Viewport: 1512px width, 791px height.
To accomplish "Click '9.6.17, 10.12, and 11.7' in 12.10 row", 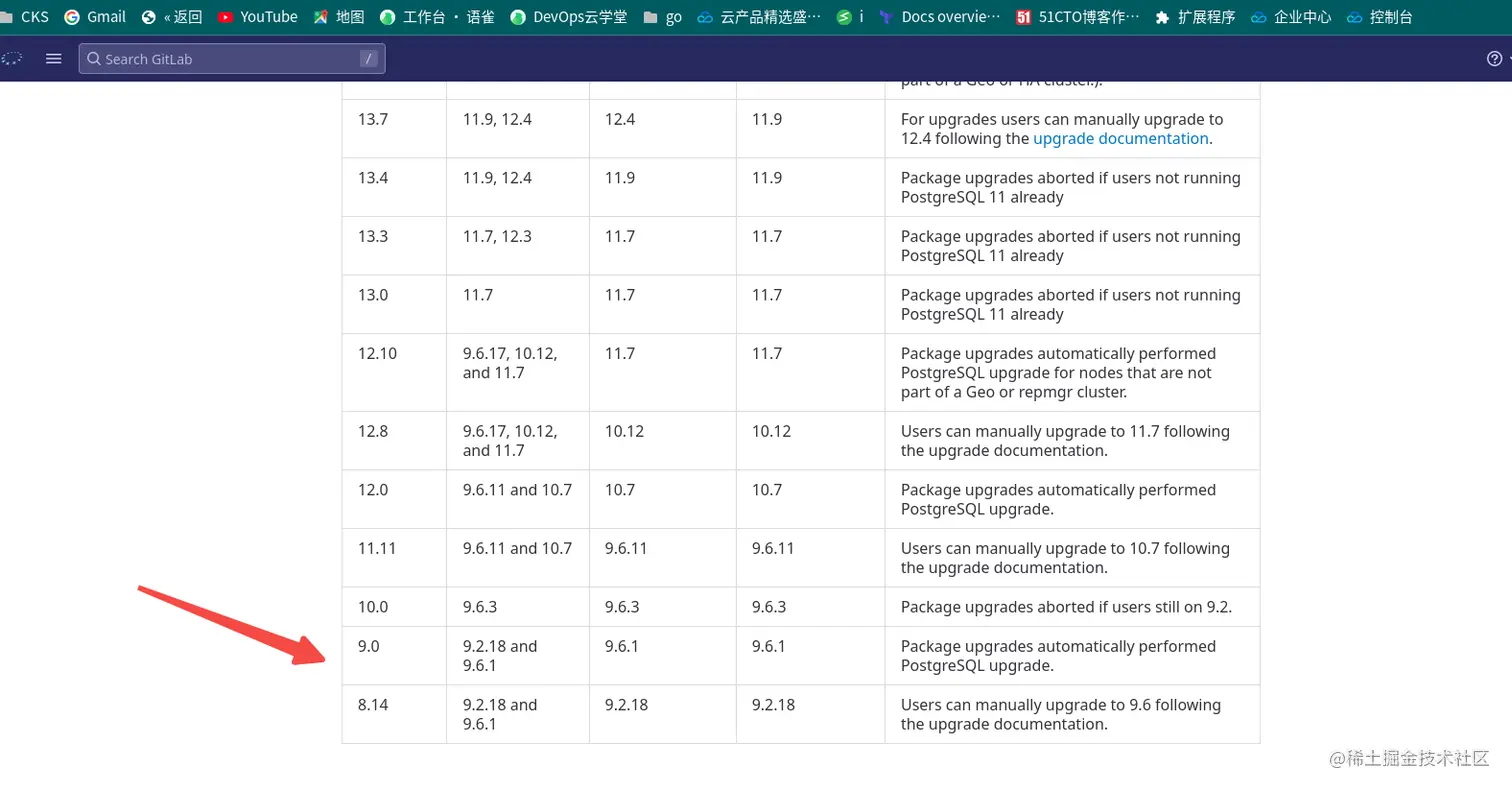I will coord(510,363).
